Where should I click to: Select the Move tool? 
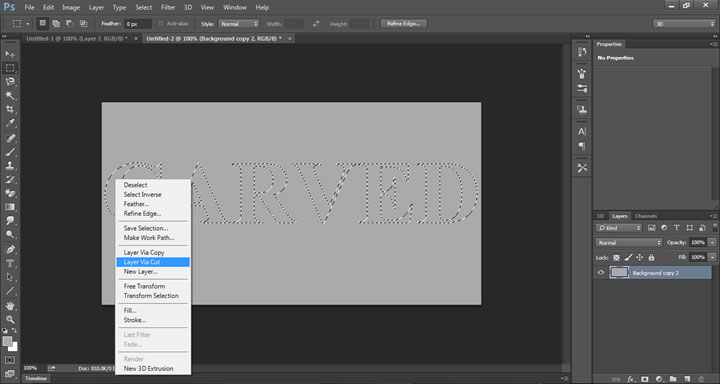click(10, 54)
